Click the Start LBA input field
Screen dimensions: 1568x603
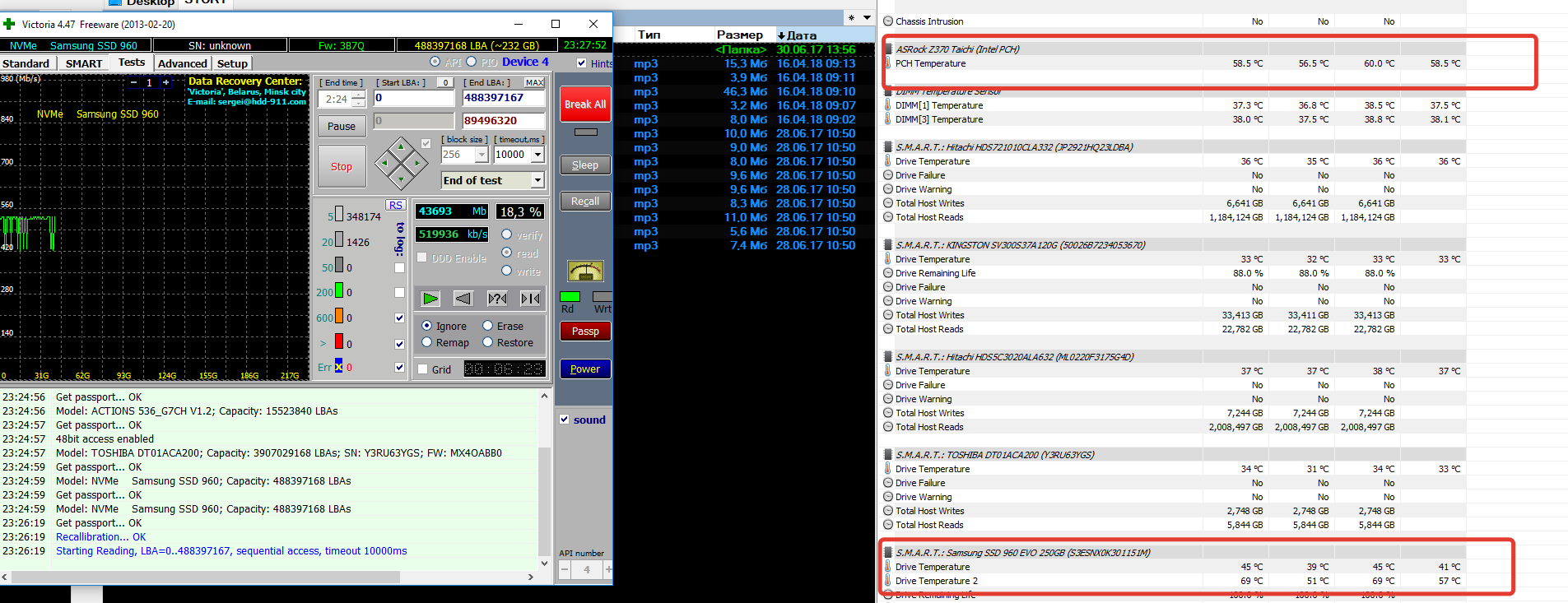(x=414, y=98)
